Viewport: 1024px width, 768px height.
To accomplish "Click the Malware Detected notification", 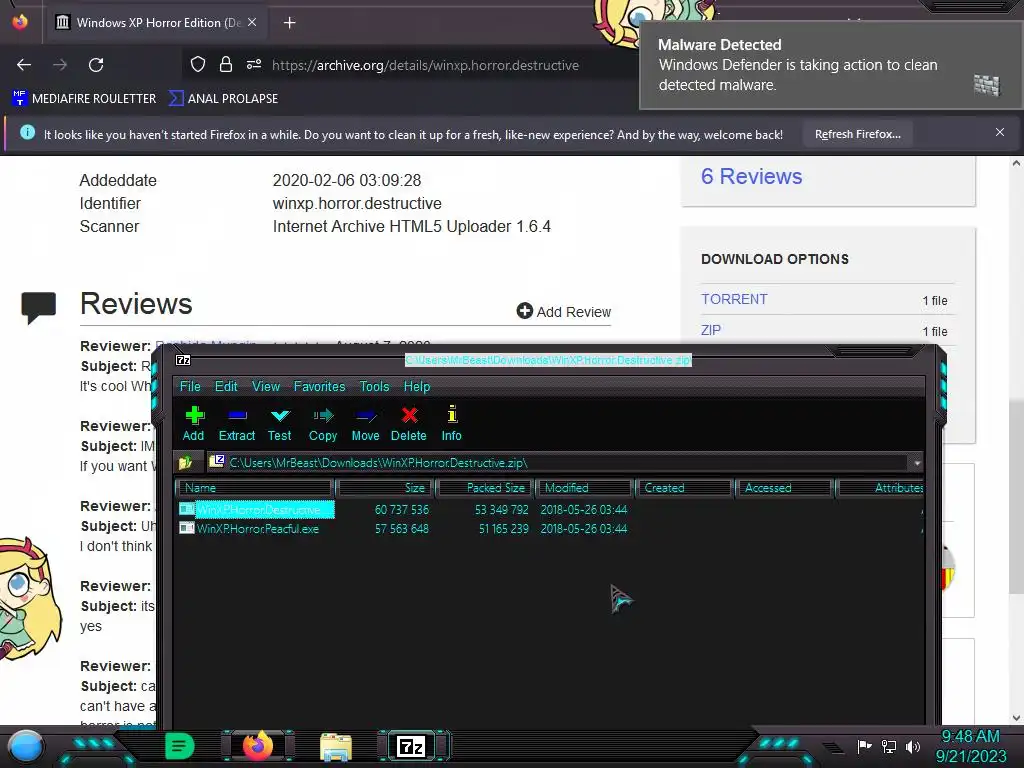I will point(831,65).
